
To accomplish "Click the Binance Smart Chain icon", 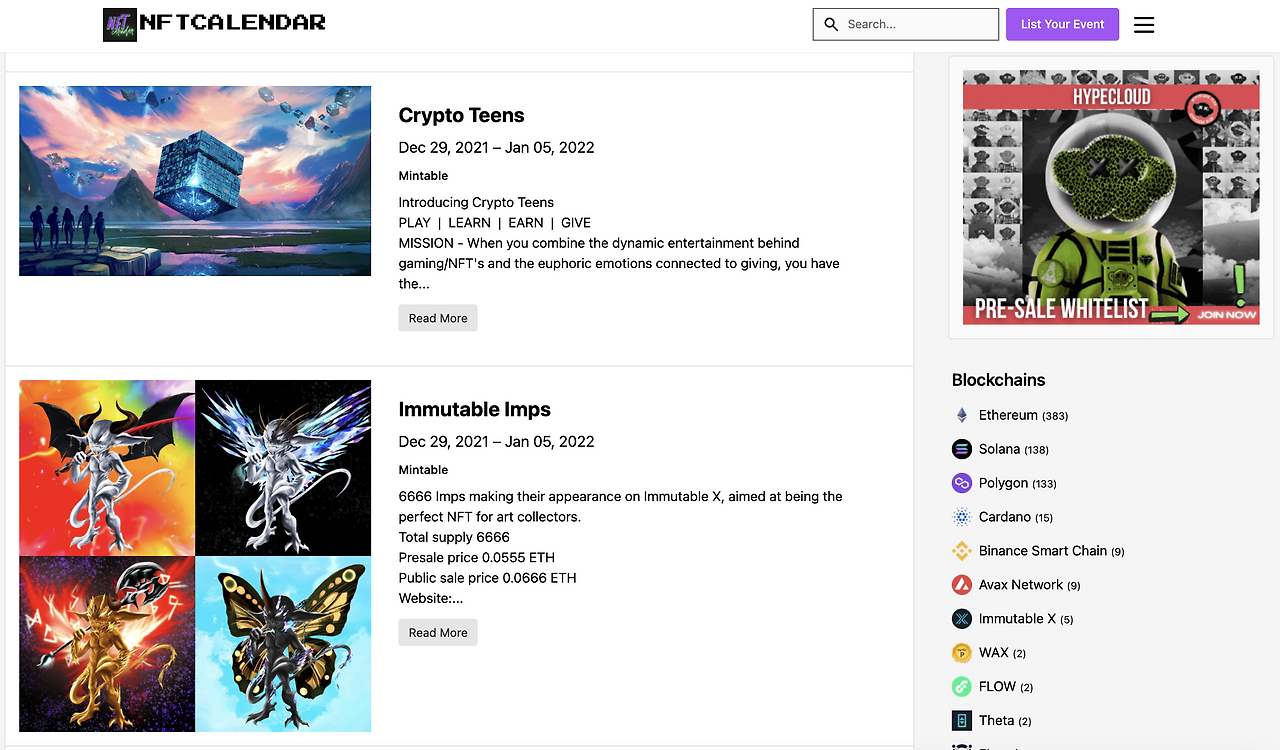I will pos(962,551).
